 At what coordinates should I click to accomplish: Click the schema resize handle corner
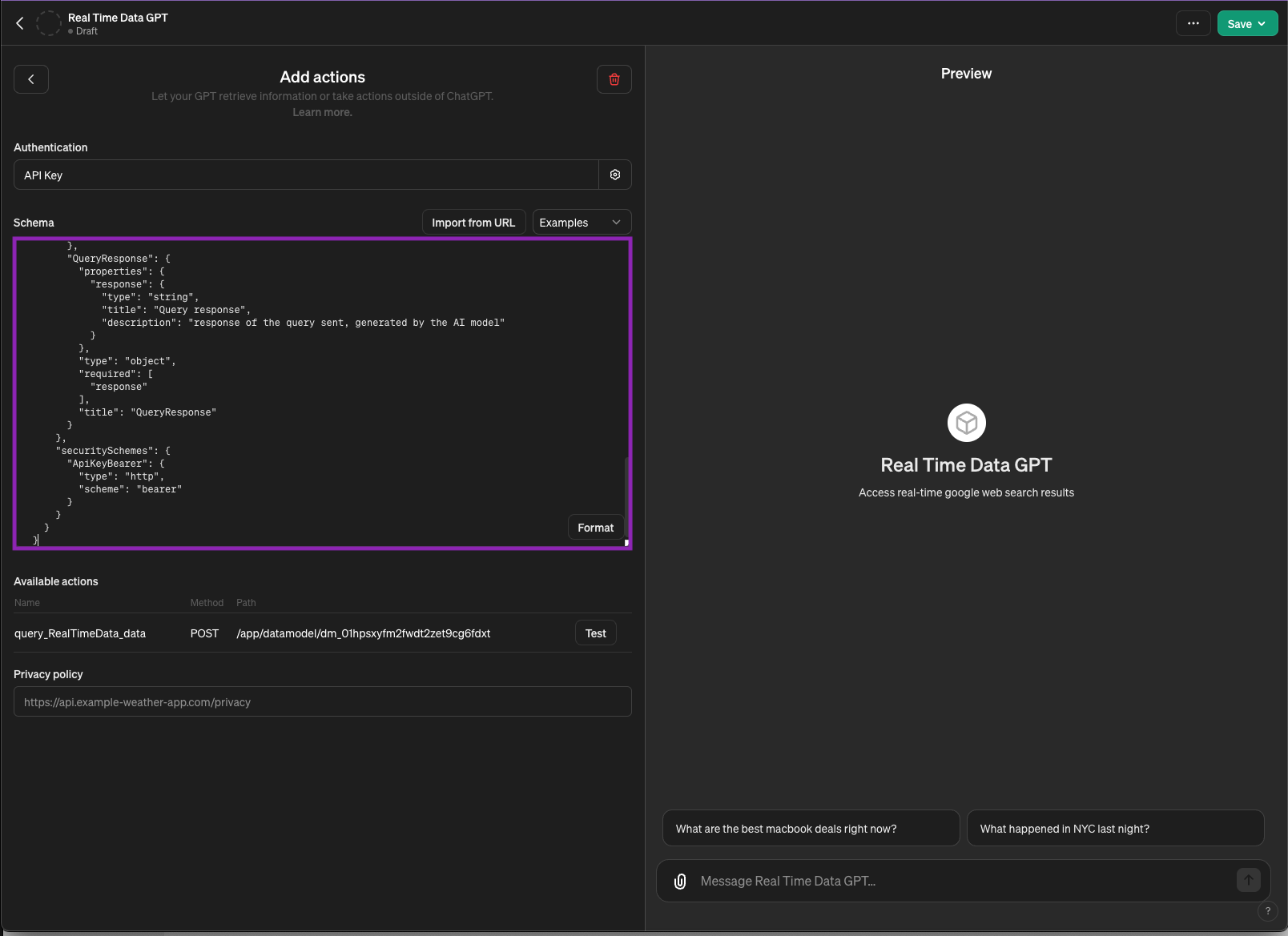(626, 543)
